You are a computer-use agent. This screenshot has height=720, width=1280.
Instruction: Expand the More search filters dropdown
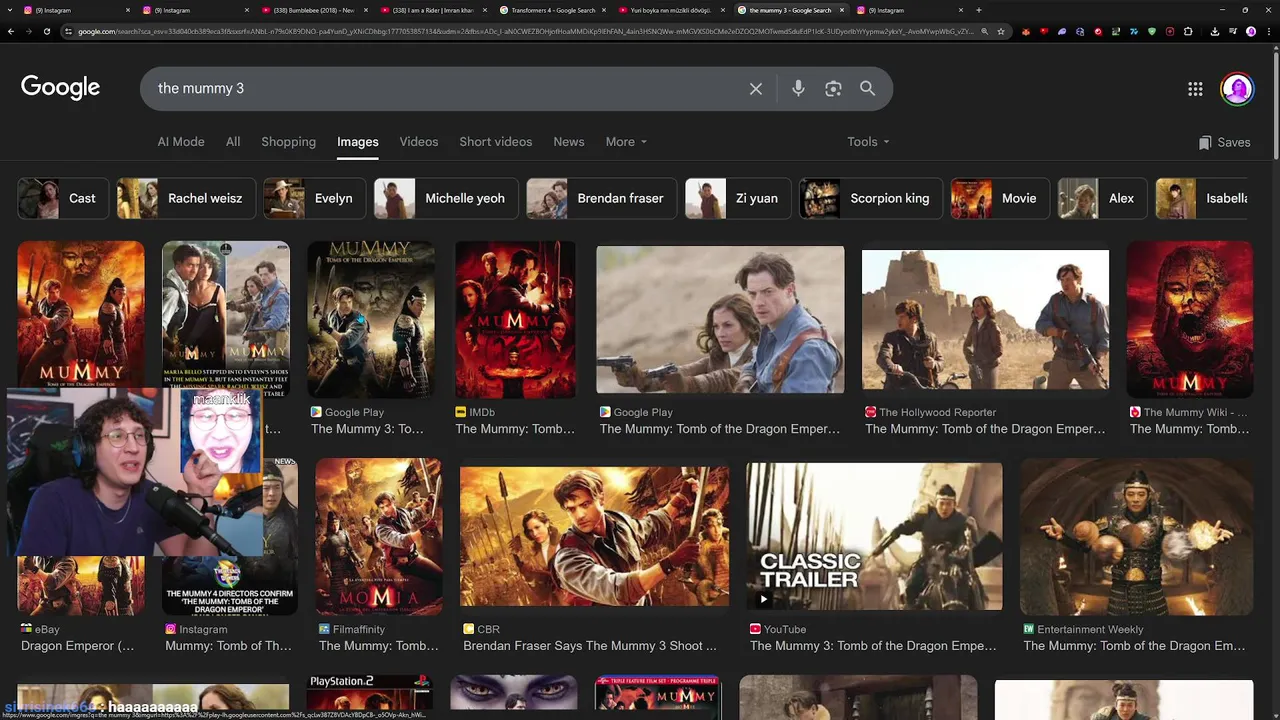626,142
